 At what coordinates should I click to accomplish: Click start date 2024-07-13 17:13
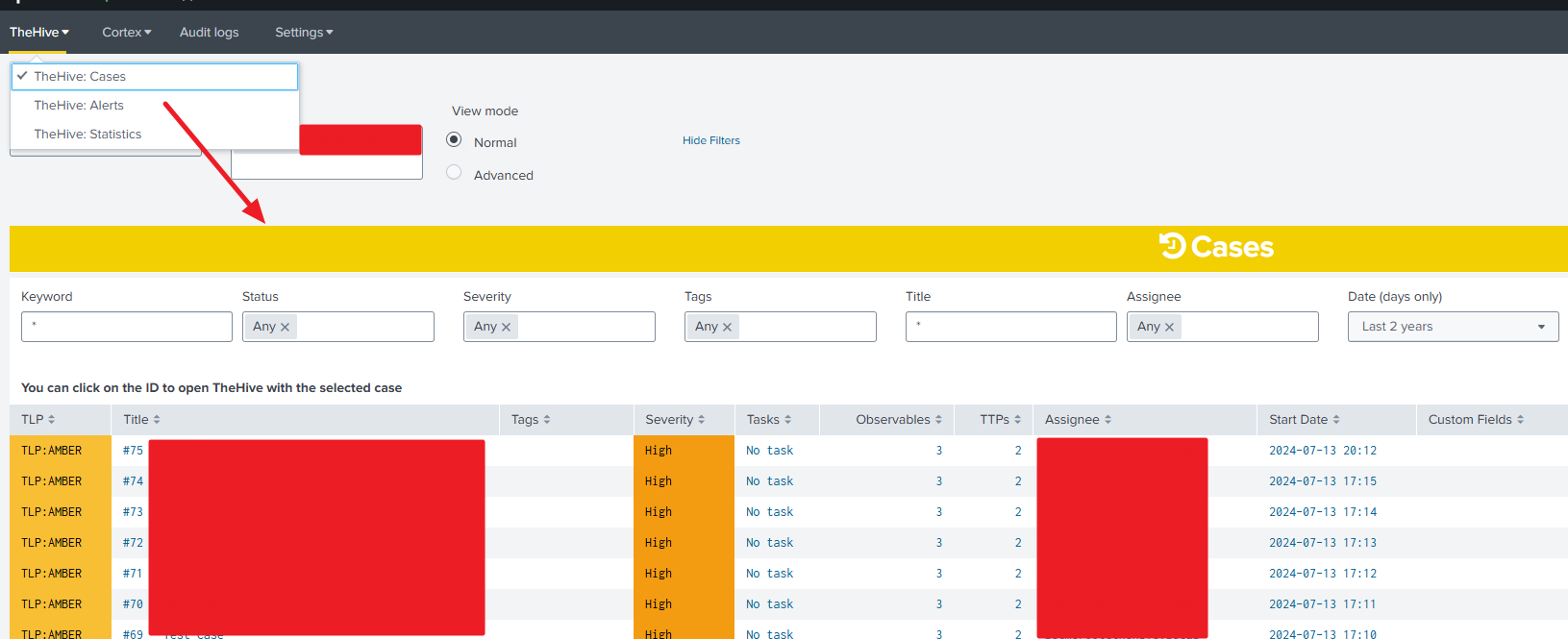coord(1323,543)
